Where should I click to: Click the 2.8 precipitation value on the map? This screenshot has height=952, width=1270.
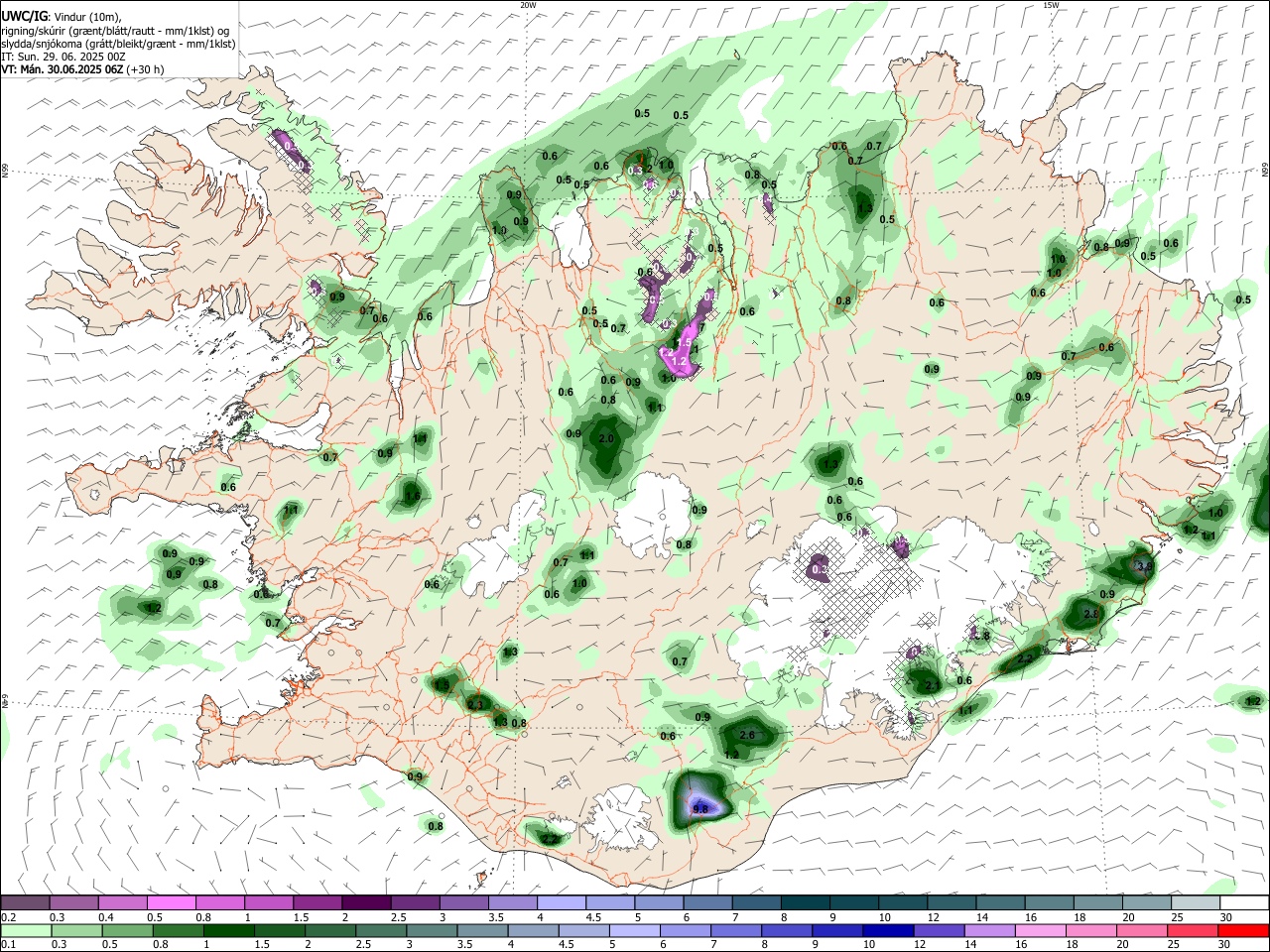click(x=1090, y=615)
